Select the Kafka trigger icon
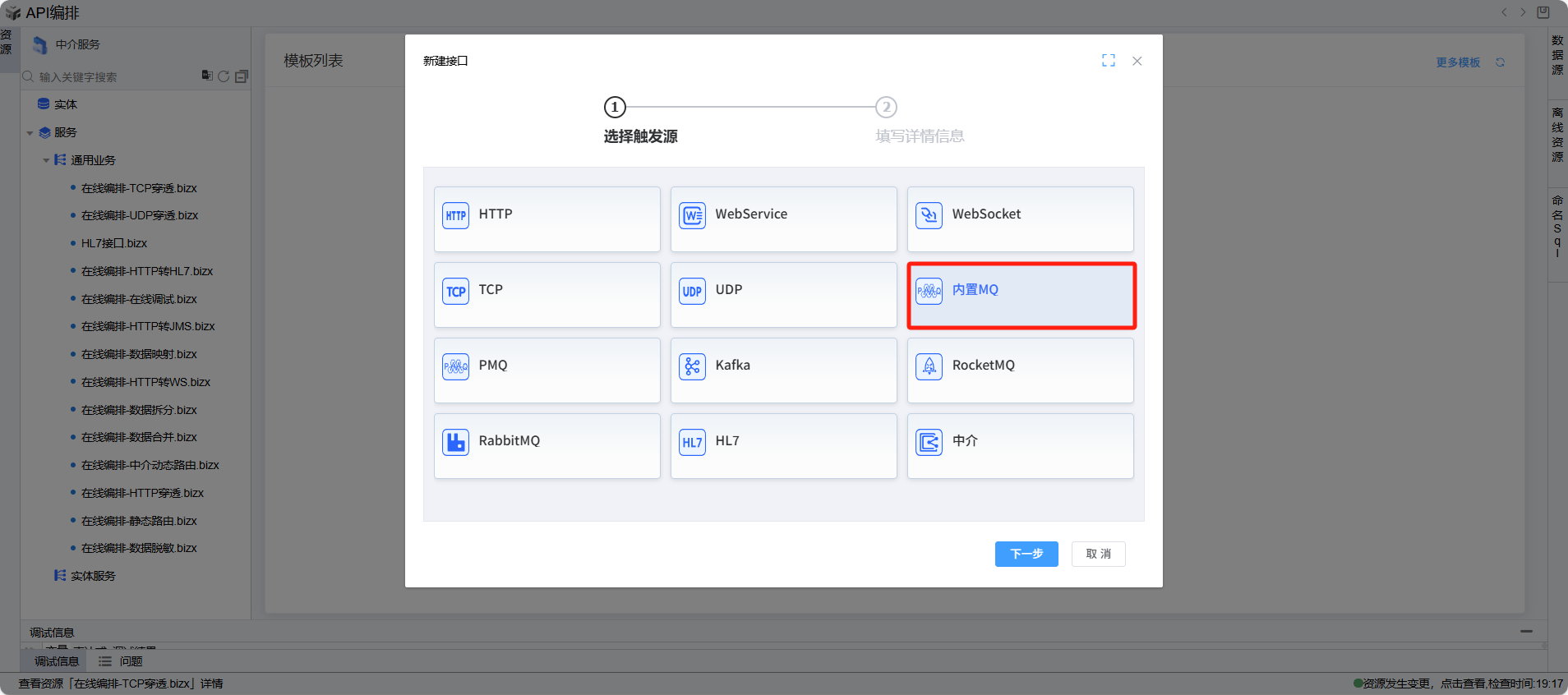Image resolution: width=1568 pixels, height=695 pixels. pyautogui.click(x=692, y=366)
